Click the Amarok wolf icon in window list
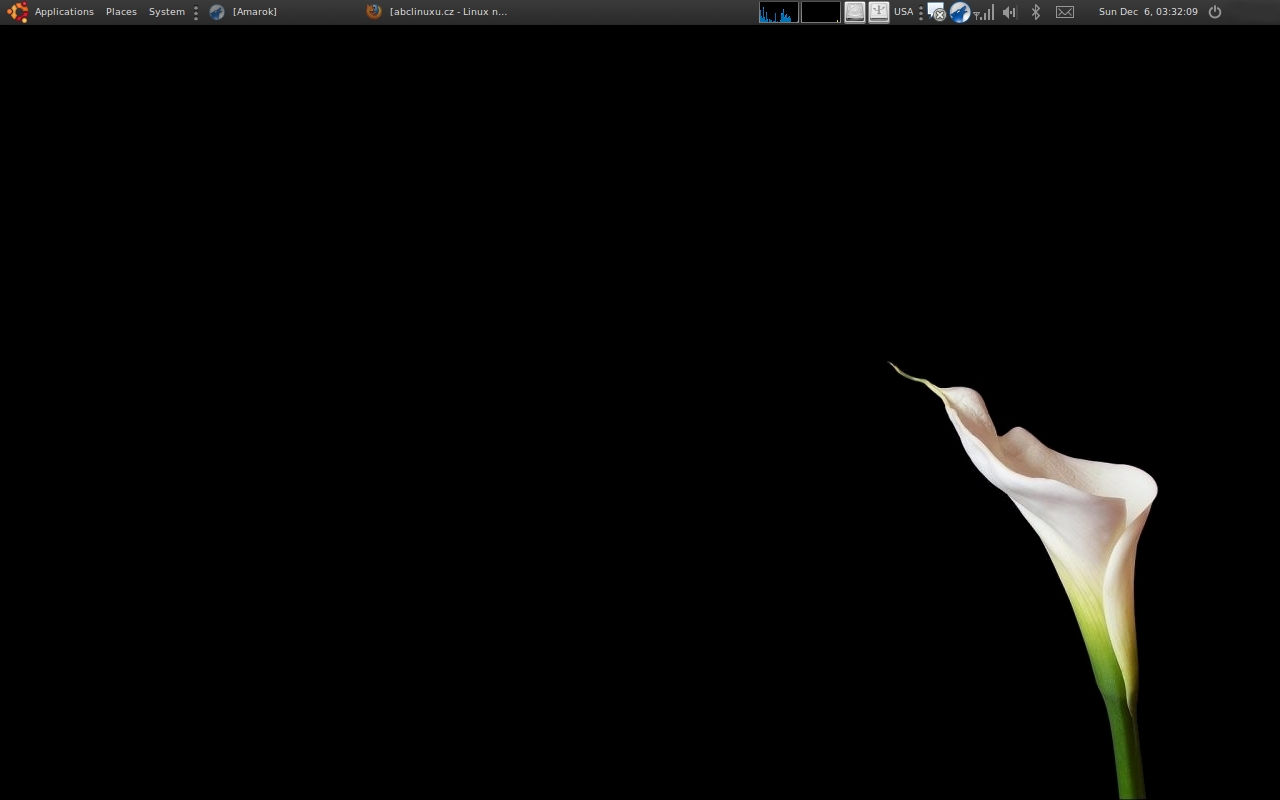This screenshot has height=800, width=1280. 217,12
